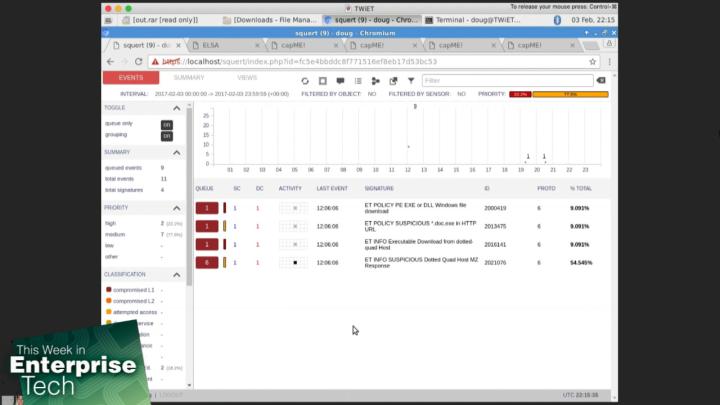720x405 pixels.
Task: Click the Filter text input box
Action: point(505,81)
